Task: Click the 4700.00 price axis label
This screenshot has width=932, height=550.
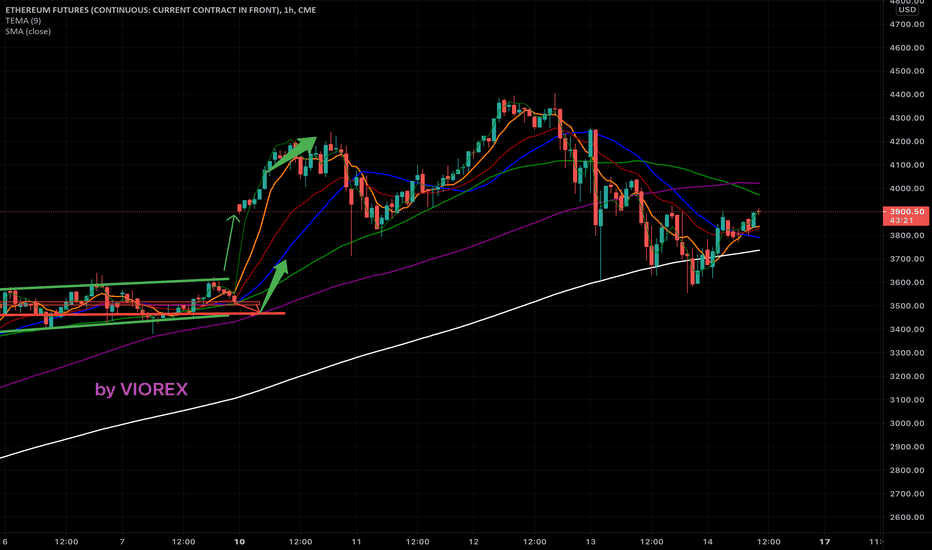Action: pos(907,24)
